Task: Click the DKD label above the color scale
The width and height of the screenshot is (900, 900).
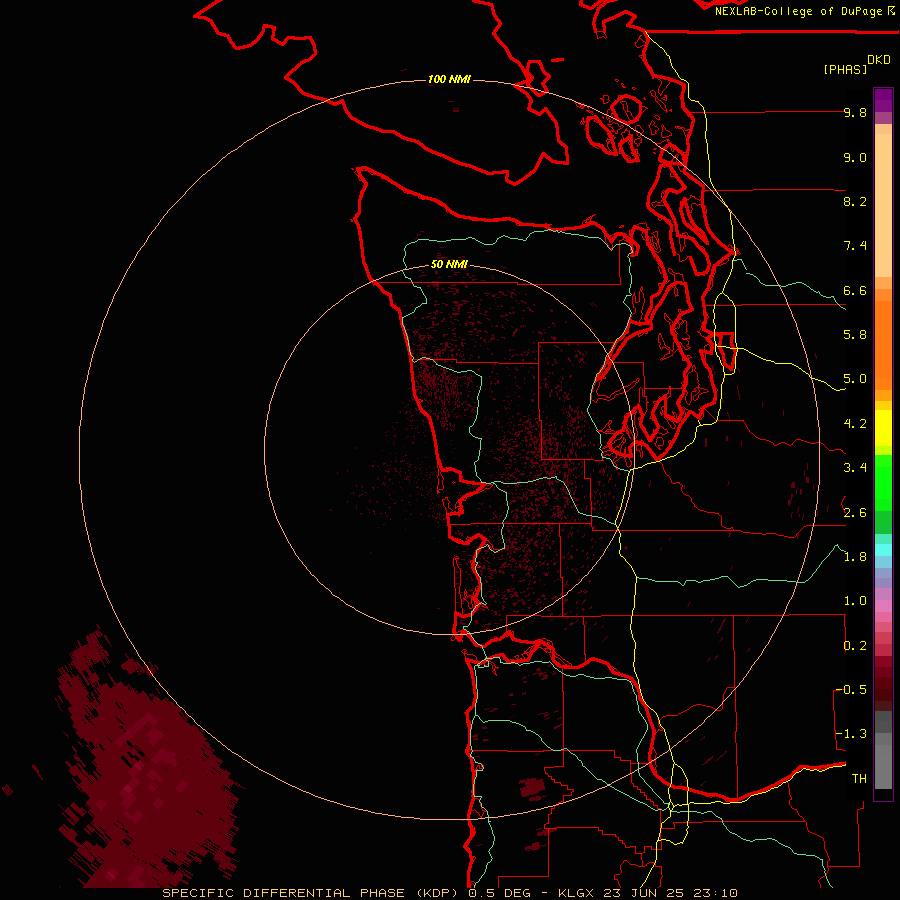Action: (x=878, y=59)
